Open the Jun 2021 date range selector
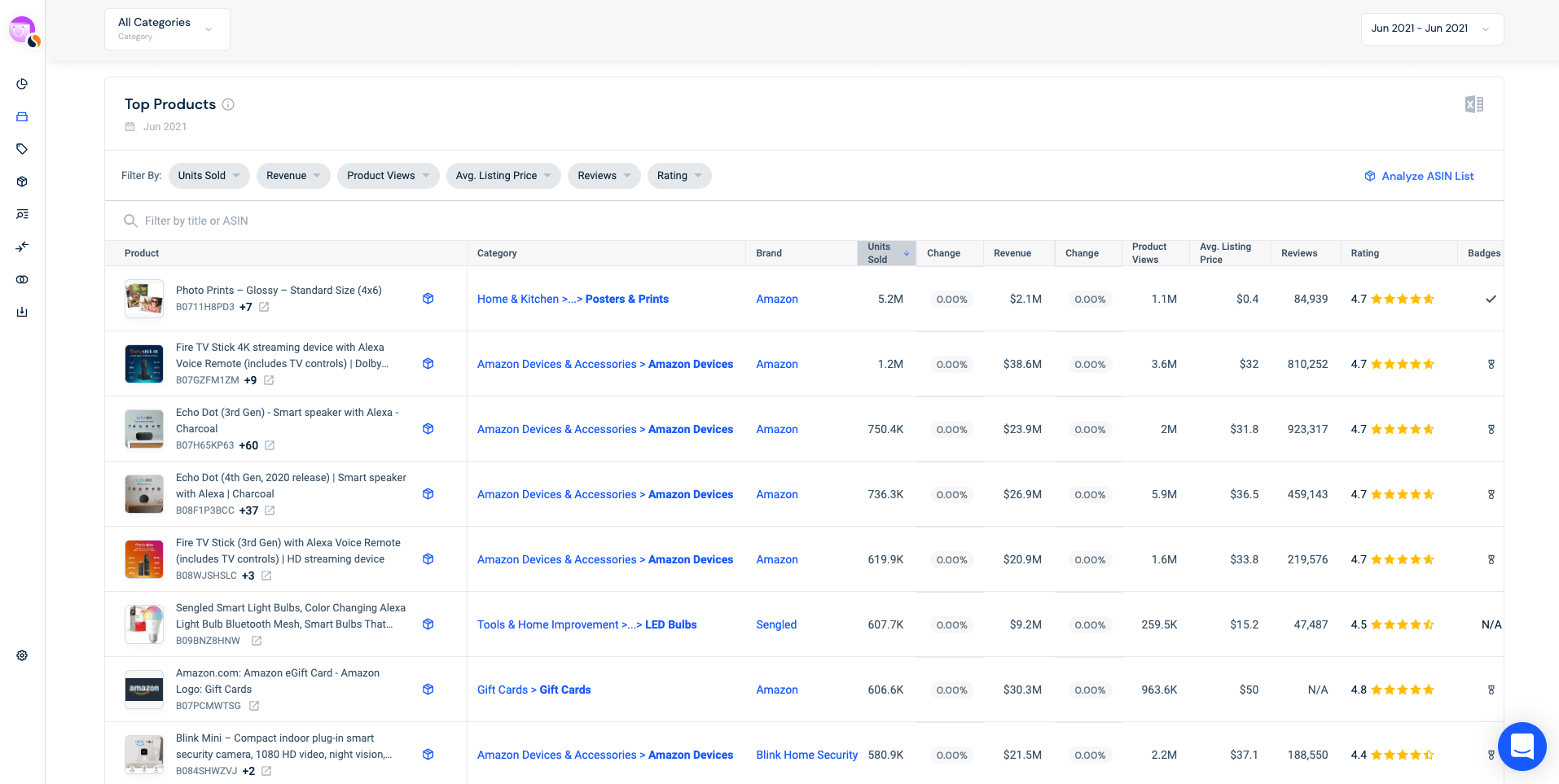The width and height of the screenshot is (1559, 784). (x=1431, y=28)
